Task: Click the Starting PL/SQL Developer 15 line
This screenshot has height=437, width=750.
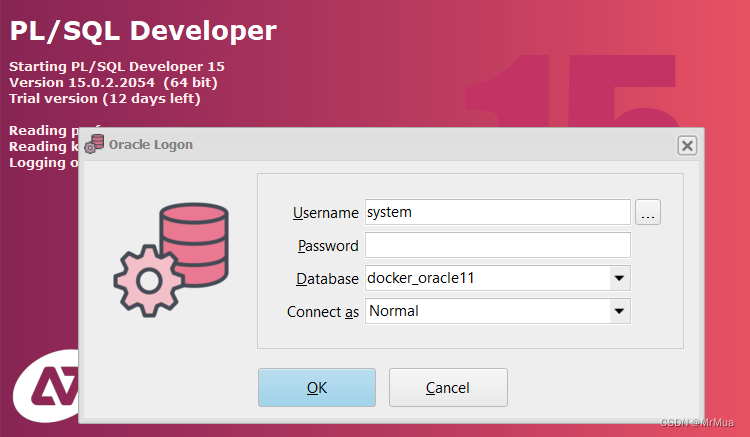Action: 117,66
